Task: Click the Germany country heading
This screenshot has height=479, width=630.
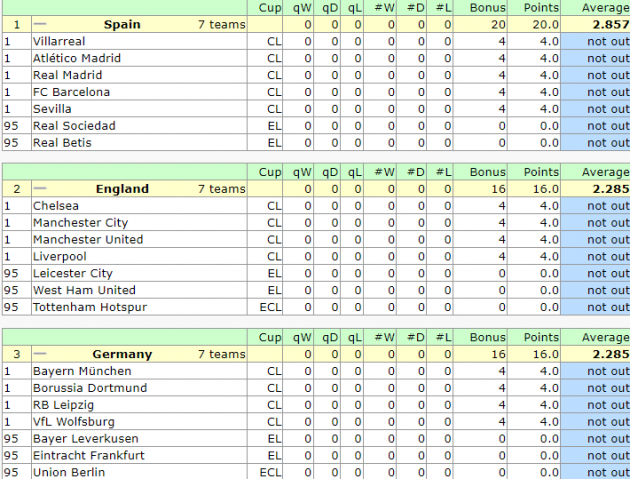Action: [x=122, y=354]
